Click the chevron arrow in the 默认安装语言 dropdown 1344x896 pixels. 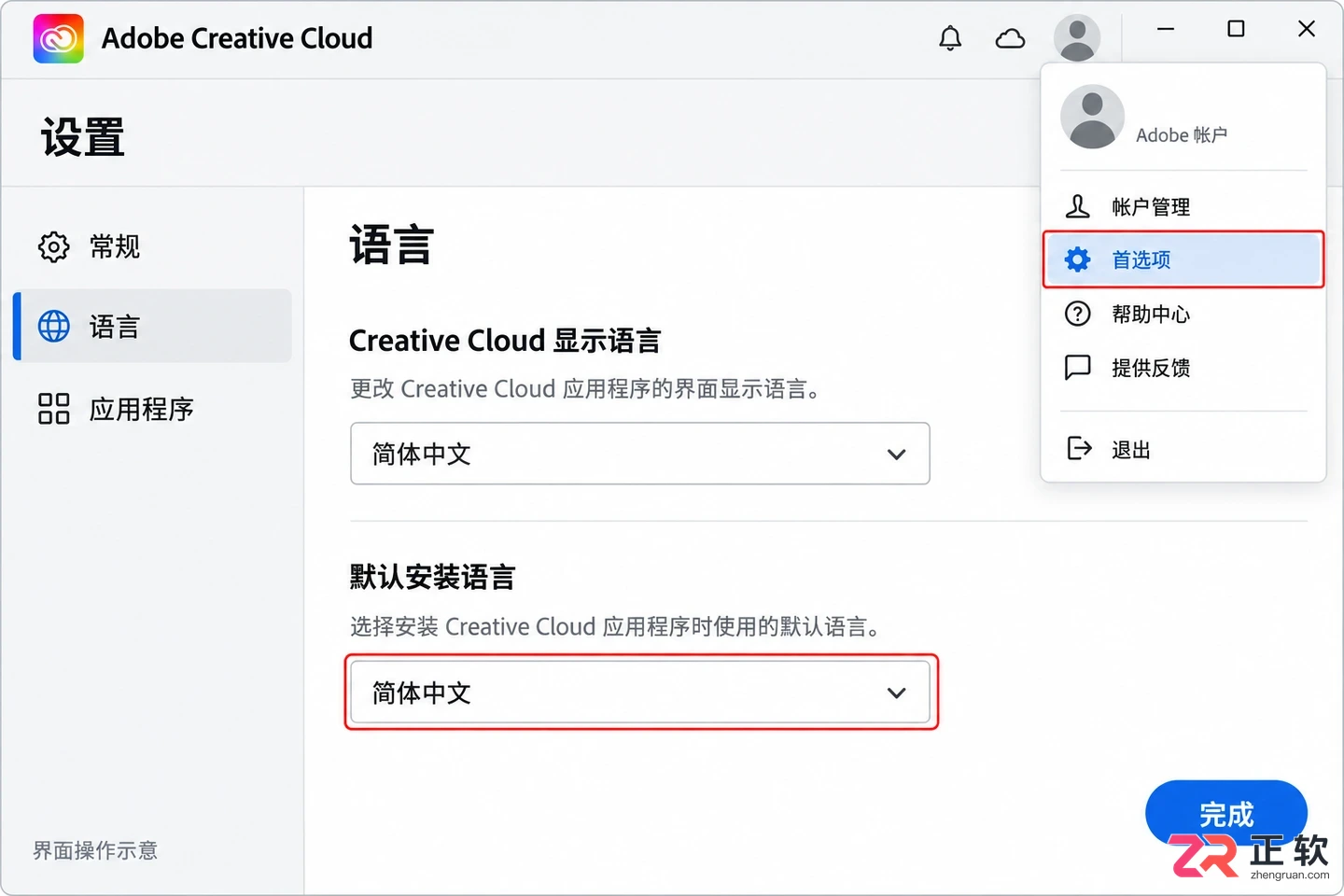pyautogui.click(x=896, y=693)
